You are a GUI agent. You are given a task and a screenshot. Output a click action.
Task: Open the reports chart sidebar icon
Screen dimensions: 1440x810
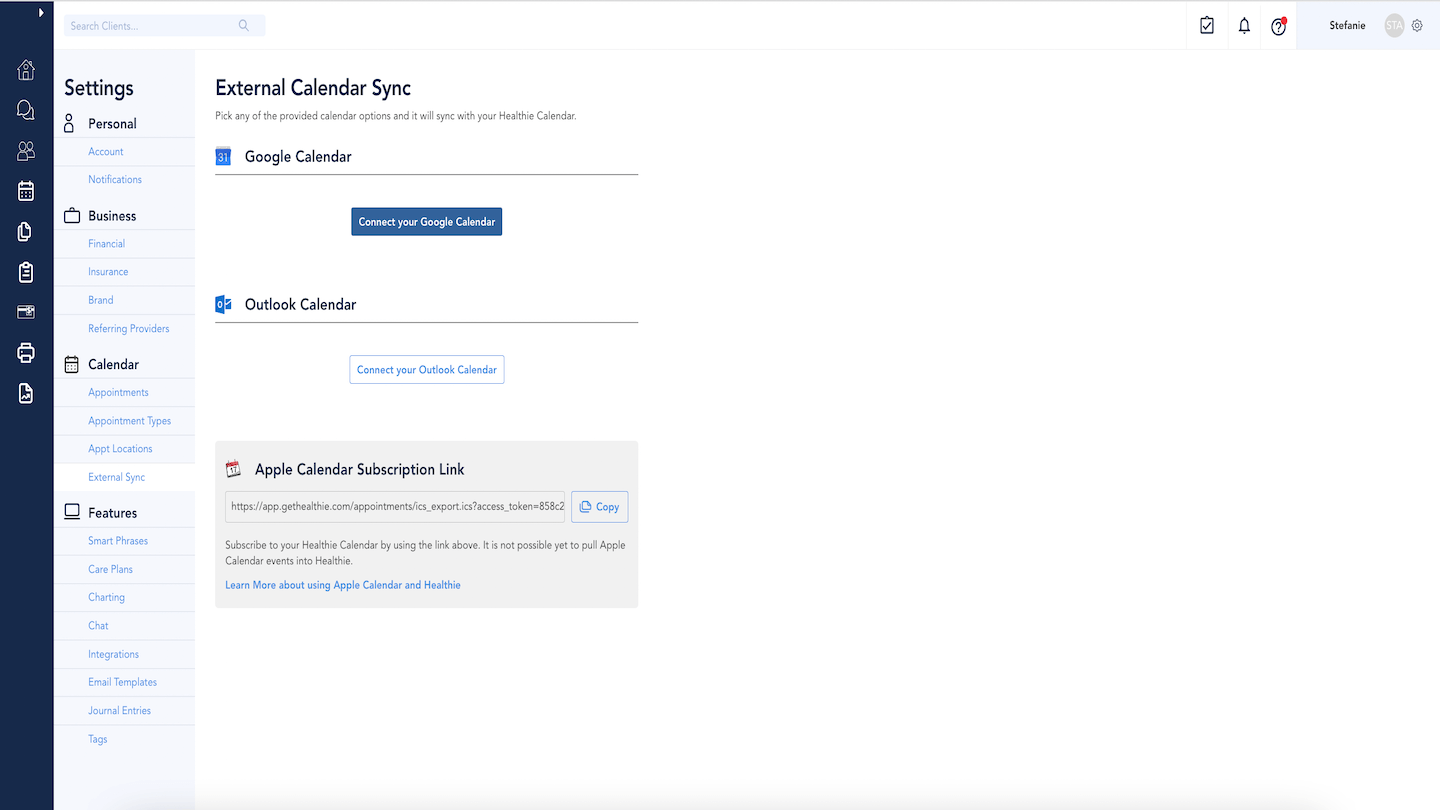pos(26,393)
